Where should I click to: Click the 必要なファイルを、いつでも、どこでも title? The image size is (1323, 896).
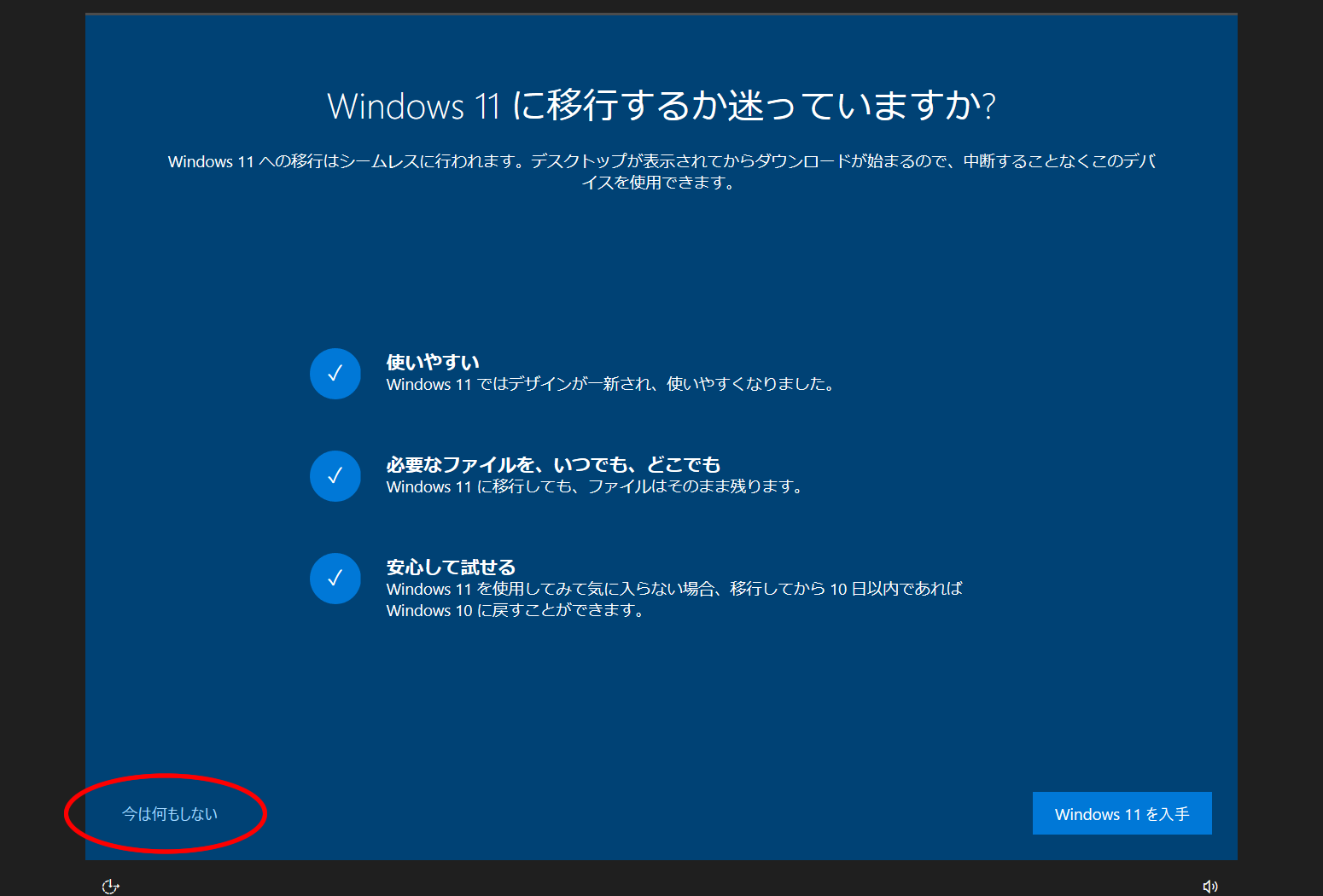pyautogui.click(x=553, y=465)
